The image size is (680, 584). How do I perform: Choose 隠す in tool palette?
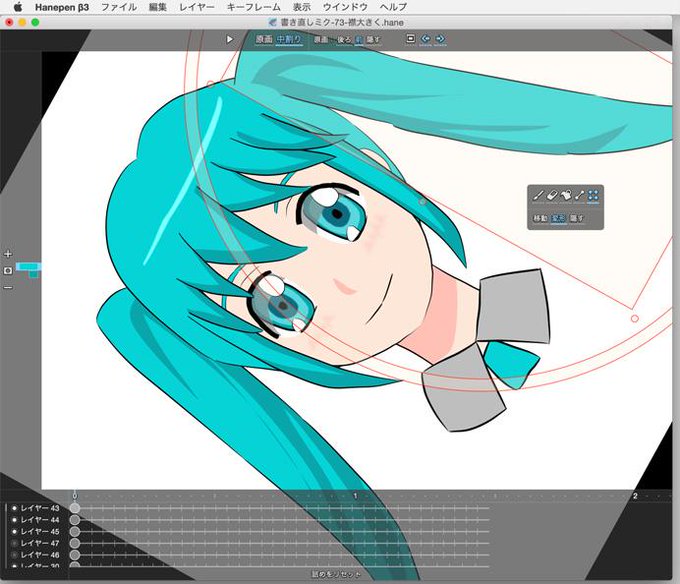point(577,218)
